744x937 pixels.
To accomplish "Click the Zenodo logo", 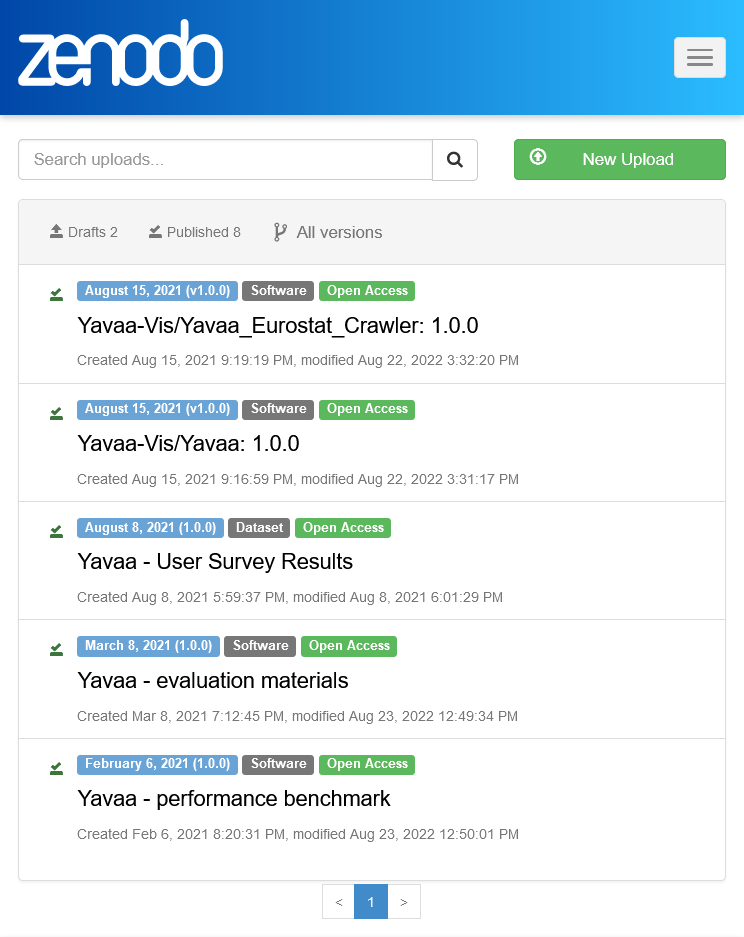I will [120, 54].
